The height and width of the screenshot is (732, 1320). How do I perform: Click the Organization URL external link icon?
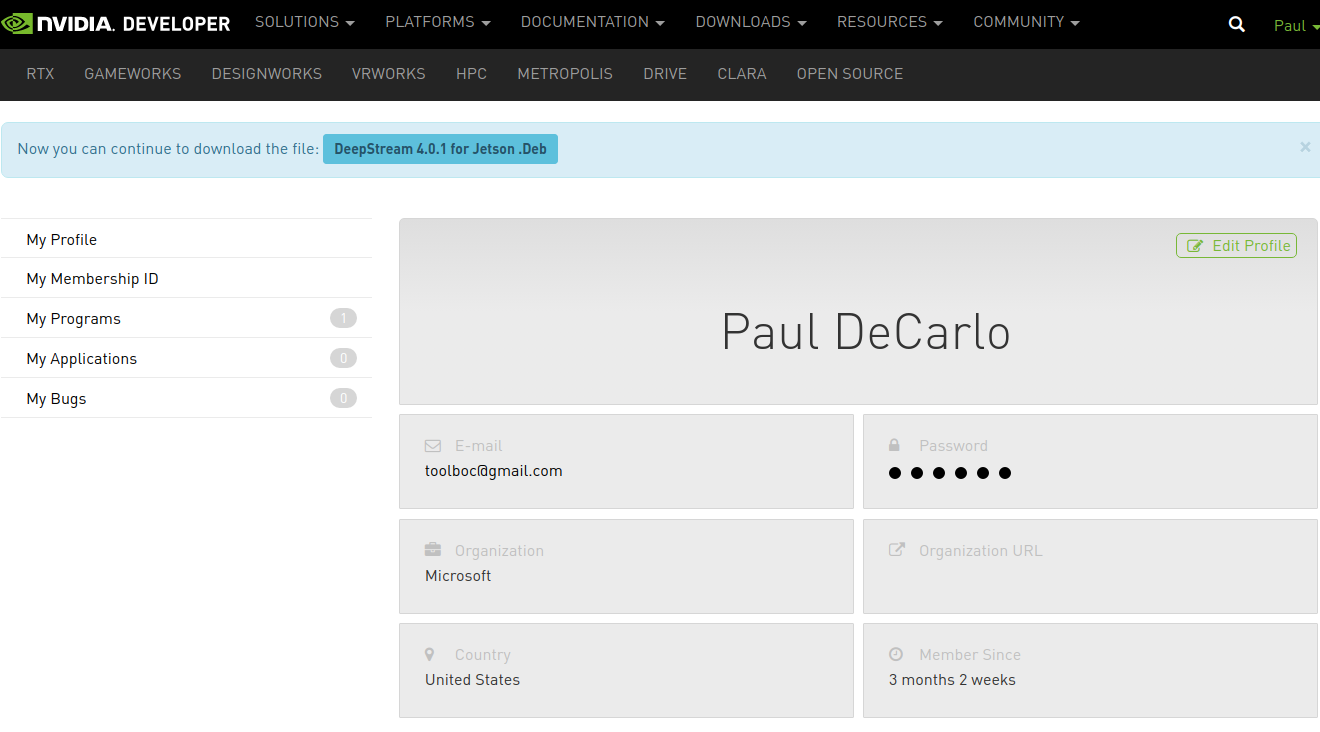(x=897, y=550)
